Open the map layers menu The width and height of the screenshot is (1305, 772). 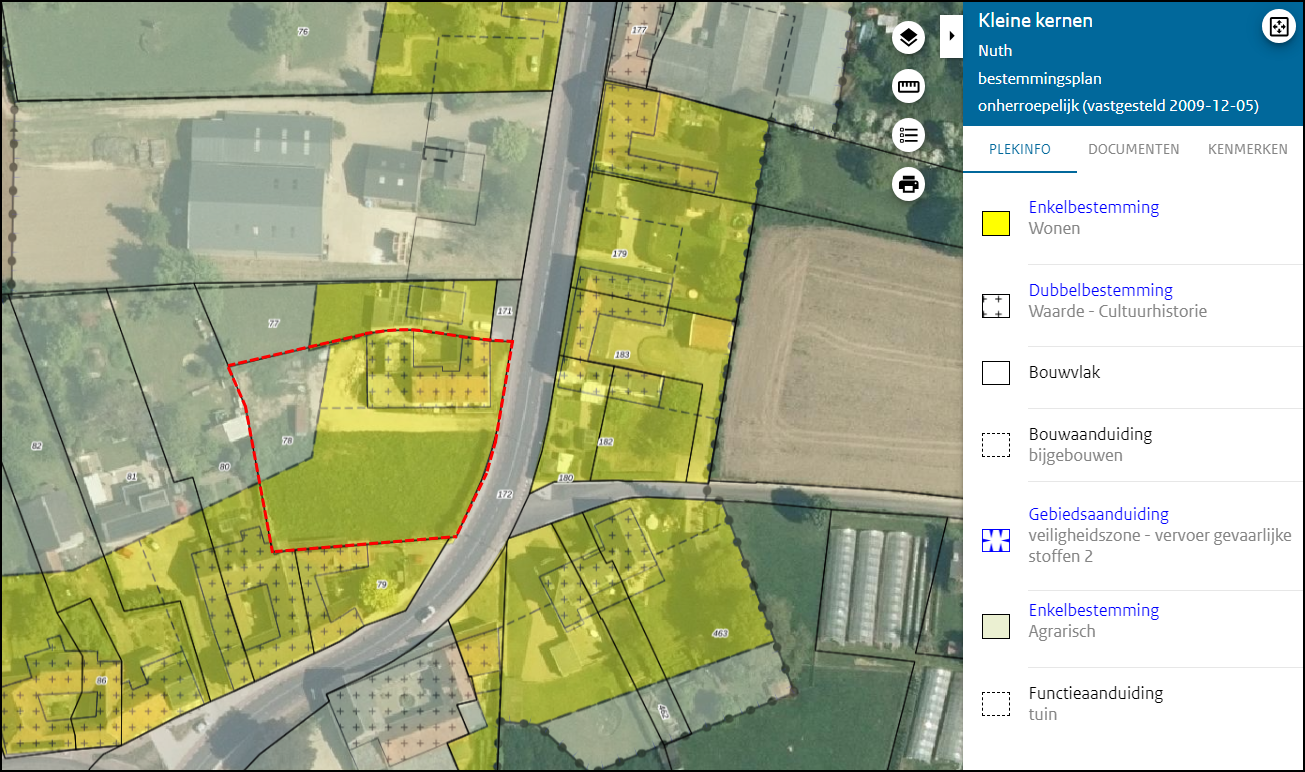[x=908, y=38]
